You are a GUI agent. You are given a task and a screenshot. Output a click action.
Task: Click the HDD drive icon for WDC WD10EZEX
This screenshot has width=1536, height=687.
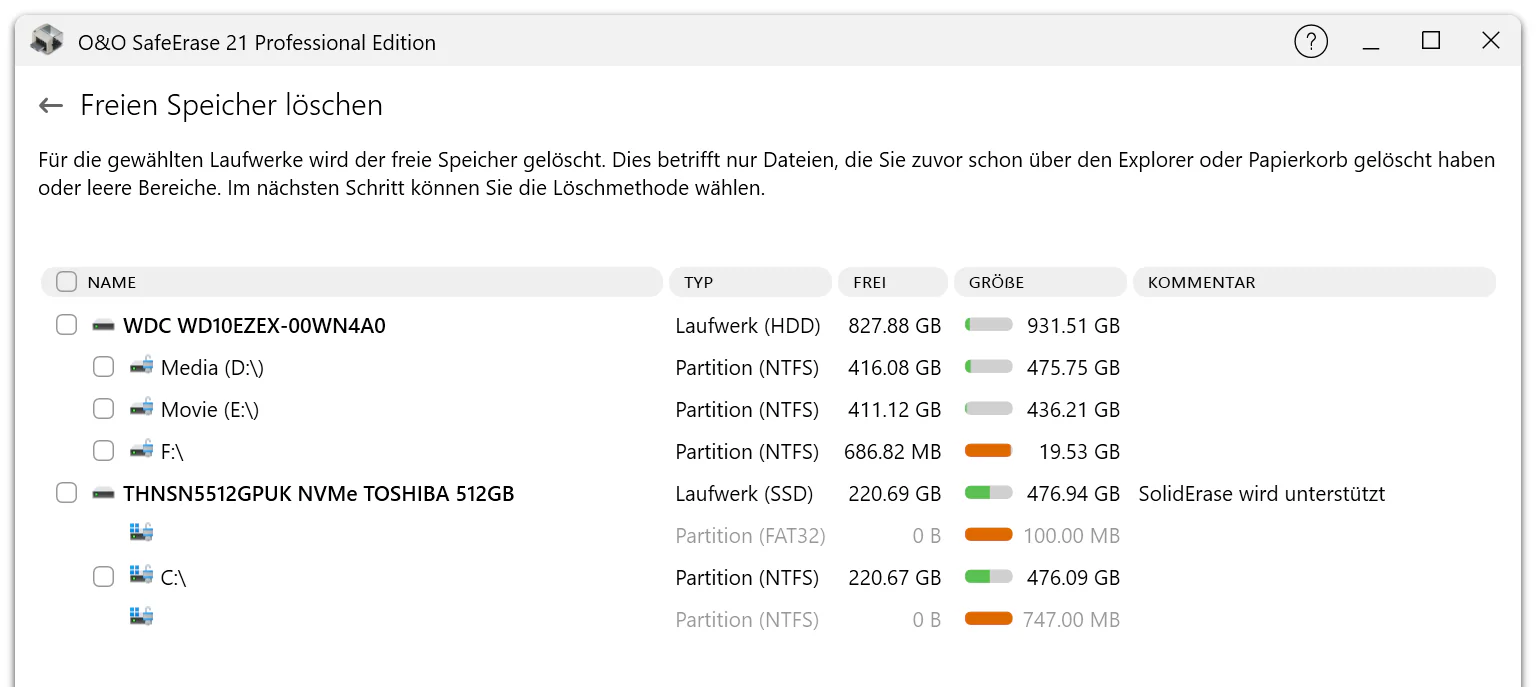click(104, 326)
